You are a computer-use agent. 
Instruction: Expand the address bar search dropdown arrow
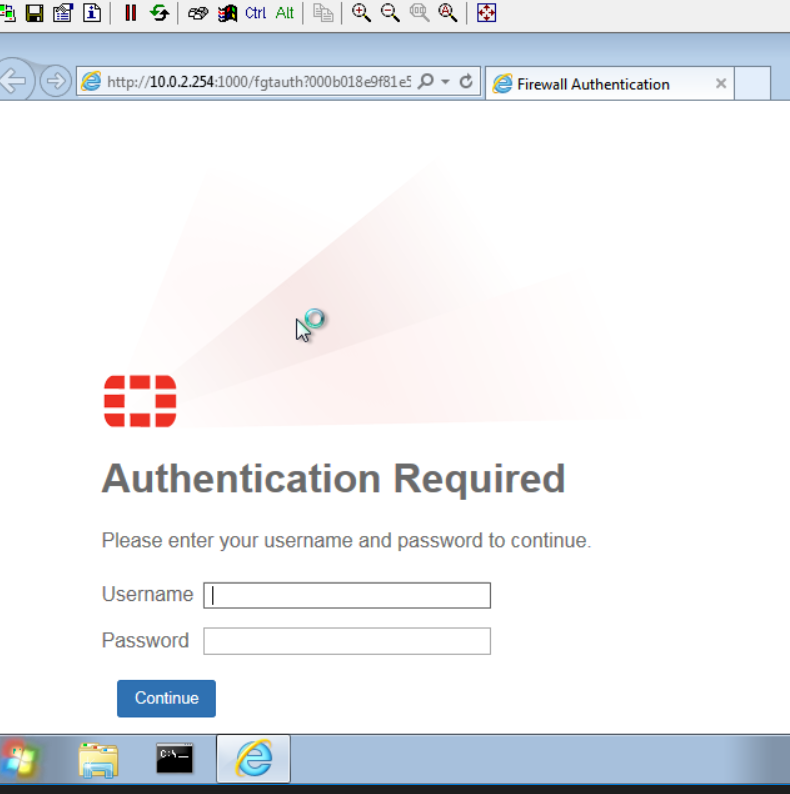coord(446,82)
